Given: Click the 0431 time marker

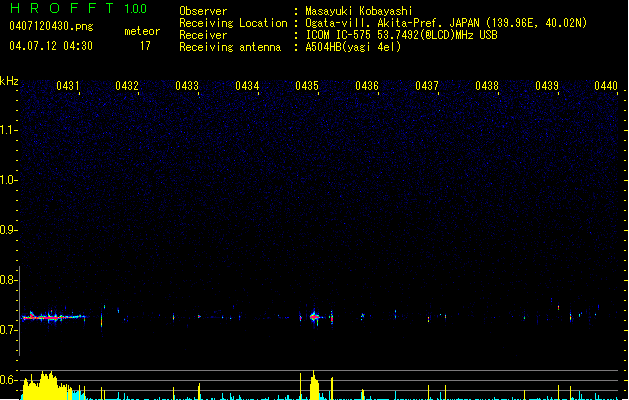Looking at the screenshot, I should point(67,86).
